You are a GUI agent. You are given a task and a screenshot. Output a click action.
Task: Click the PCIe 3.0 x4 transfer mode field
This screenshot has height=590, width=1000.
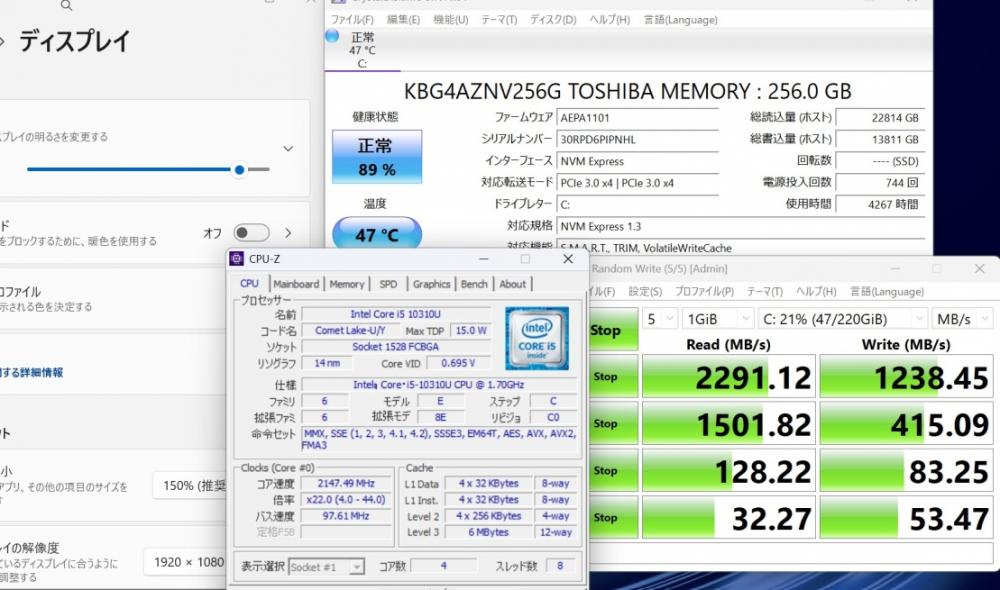click(x=638, y=183)
